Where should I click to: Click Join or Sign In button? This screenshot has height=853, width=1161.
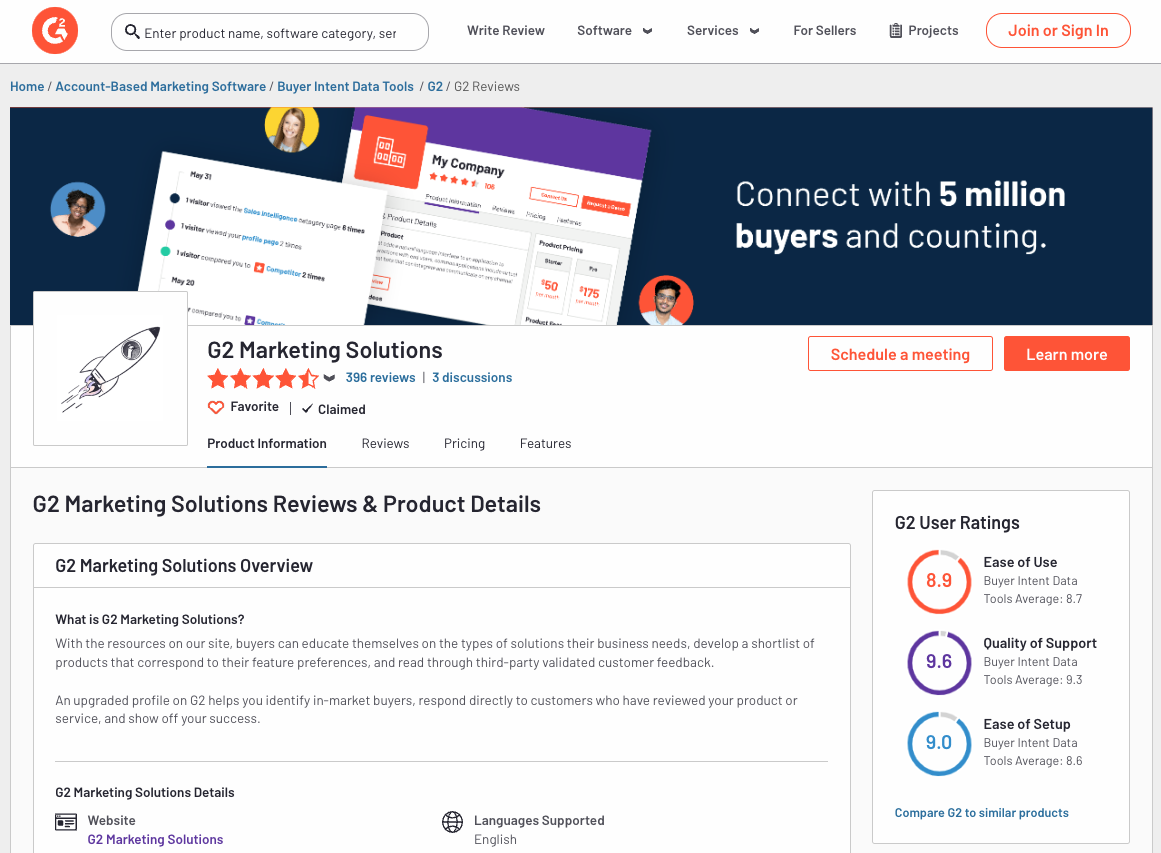pyautogui.click(x=1057, y=31)
